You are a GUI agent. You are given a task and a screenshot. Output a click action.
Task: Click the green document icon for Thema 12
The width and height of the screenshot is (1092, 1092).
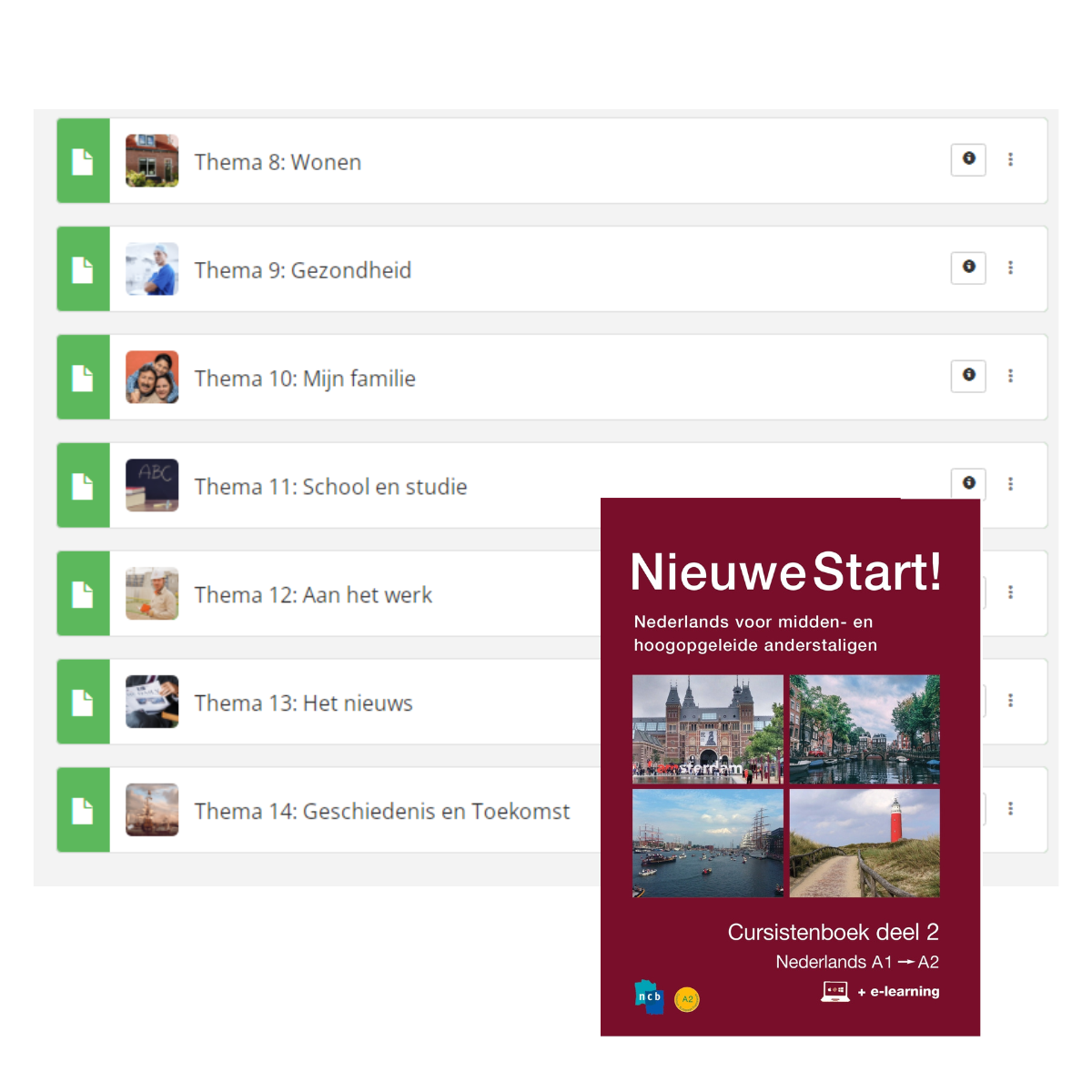[83, 595]
